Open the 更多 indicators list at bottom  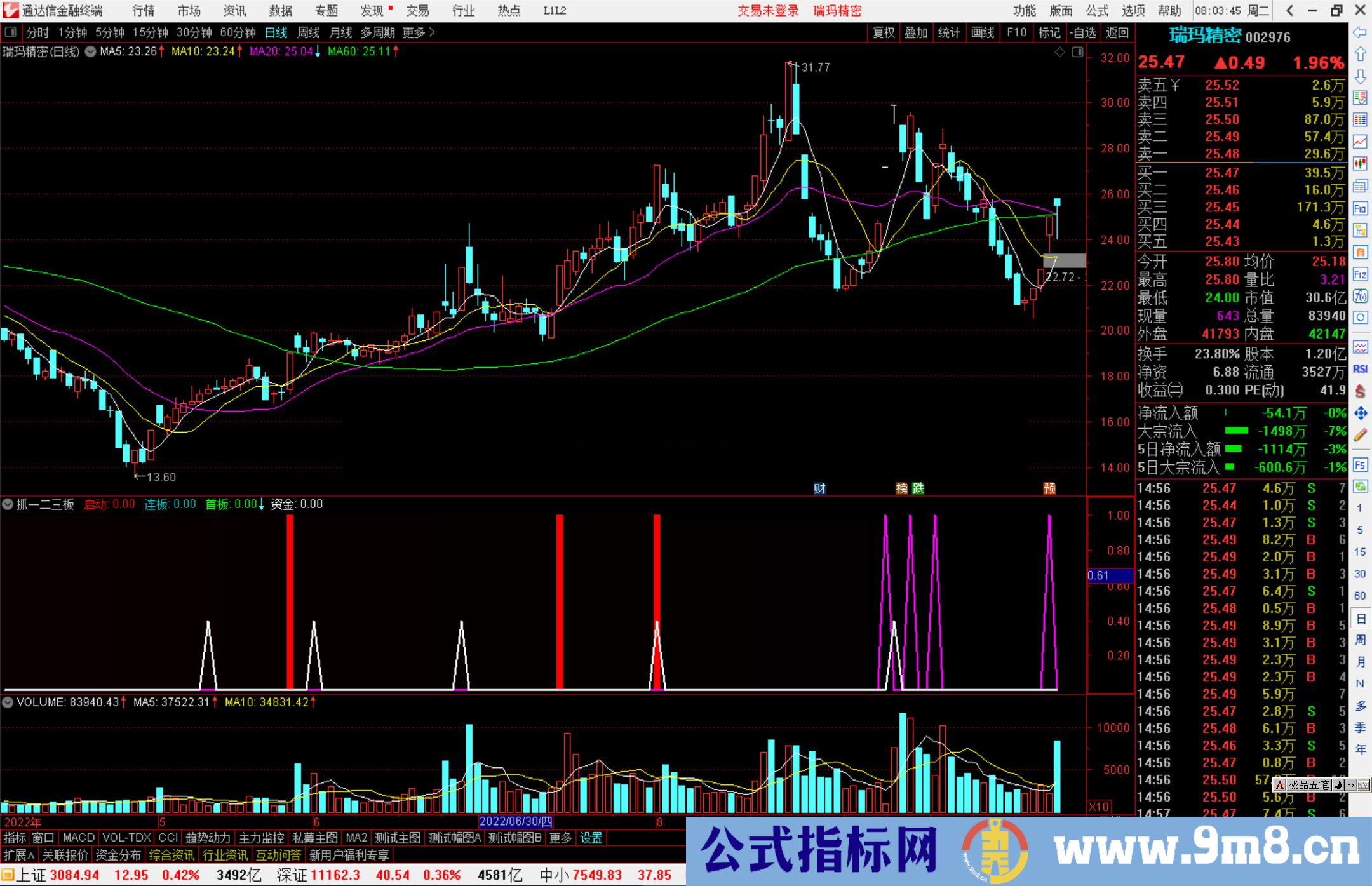pyautogui.click(x=560, y=838)
